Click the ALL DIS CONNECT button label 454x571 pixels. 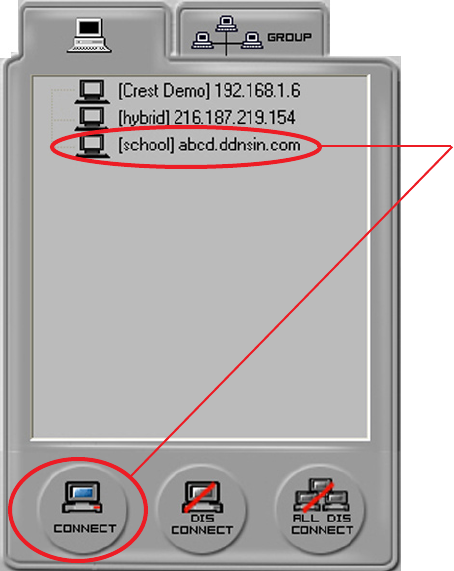pyautogui.click(x=322, y=524)
